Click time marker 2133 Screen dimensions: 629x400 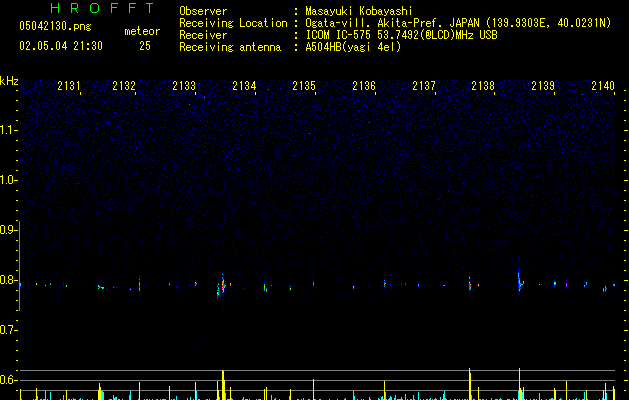[184, 85]
